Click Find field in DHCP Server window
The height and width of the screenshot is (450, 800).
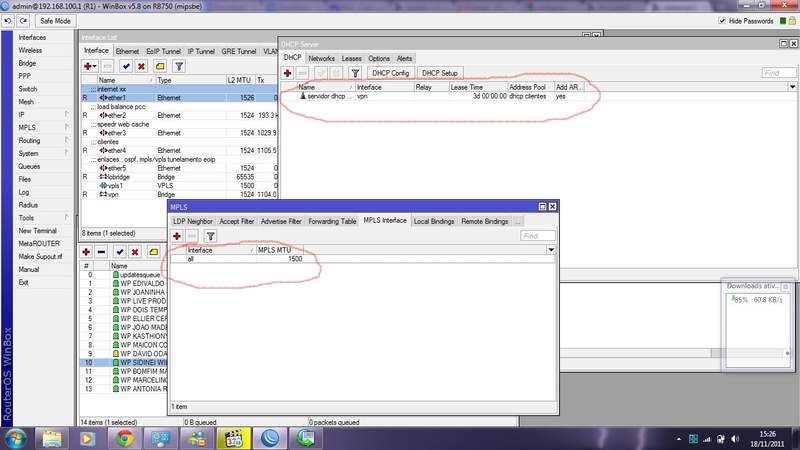pos(779,73)
